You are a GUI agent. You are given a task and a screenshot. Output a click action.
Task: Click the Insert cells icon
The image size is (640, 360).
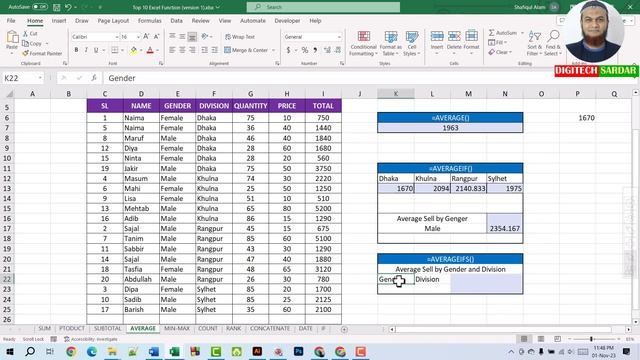[x=437, y=37]
